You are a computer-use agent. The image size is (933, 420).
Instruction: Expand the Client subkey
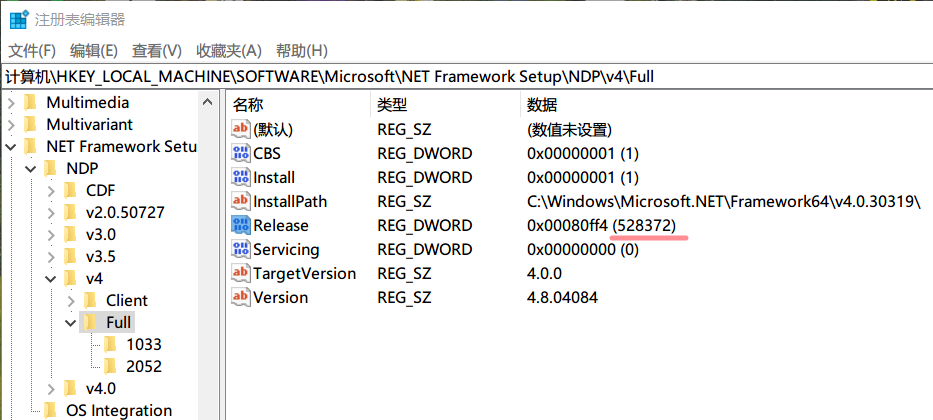tap(71, 300)
